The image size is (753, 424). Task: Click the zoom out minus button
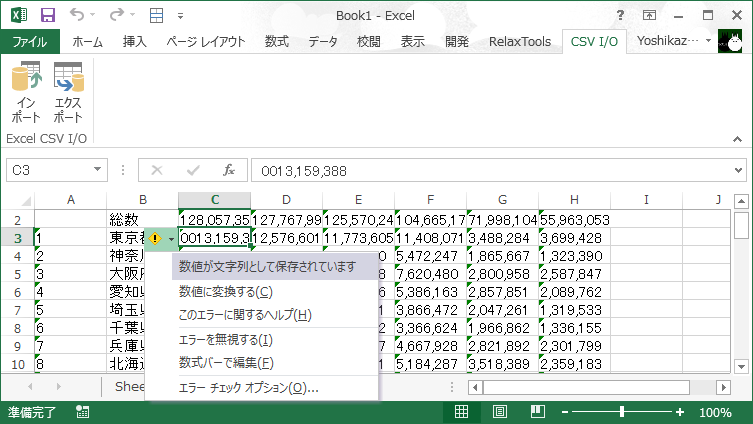pos(565,412)
